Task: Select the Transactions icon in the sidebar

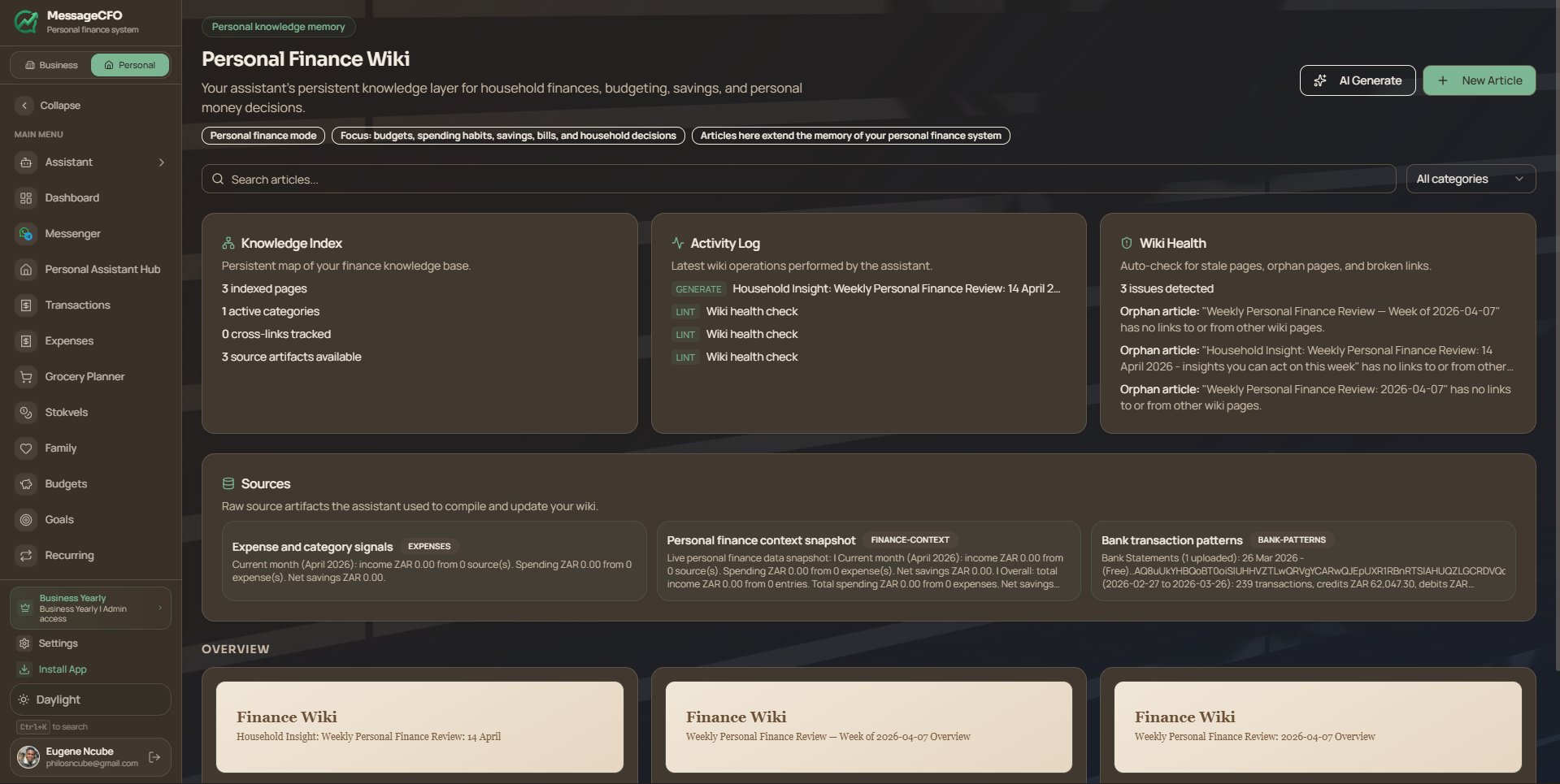Action: [27, 305]
